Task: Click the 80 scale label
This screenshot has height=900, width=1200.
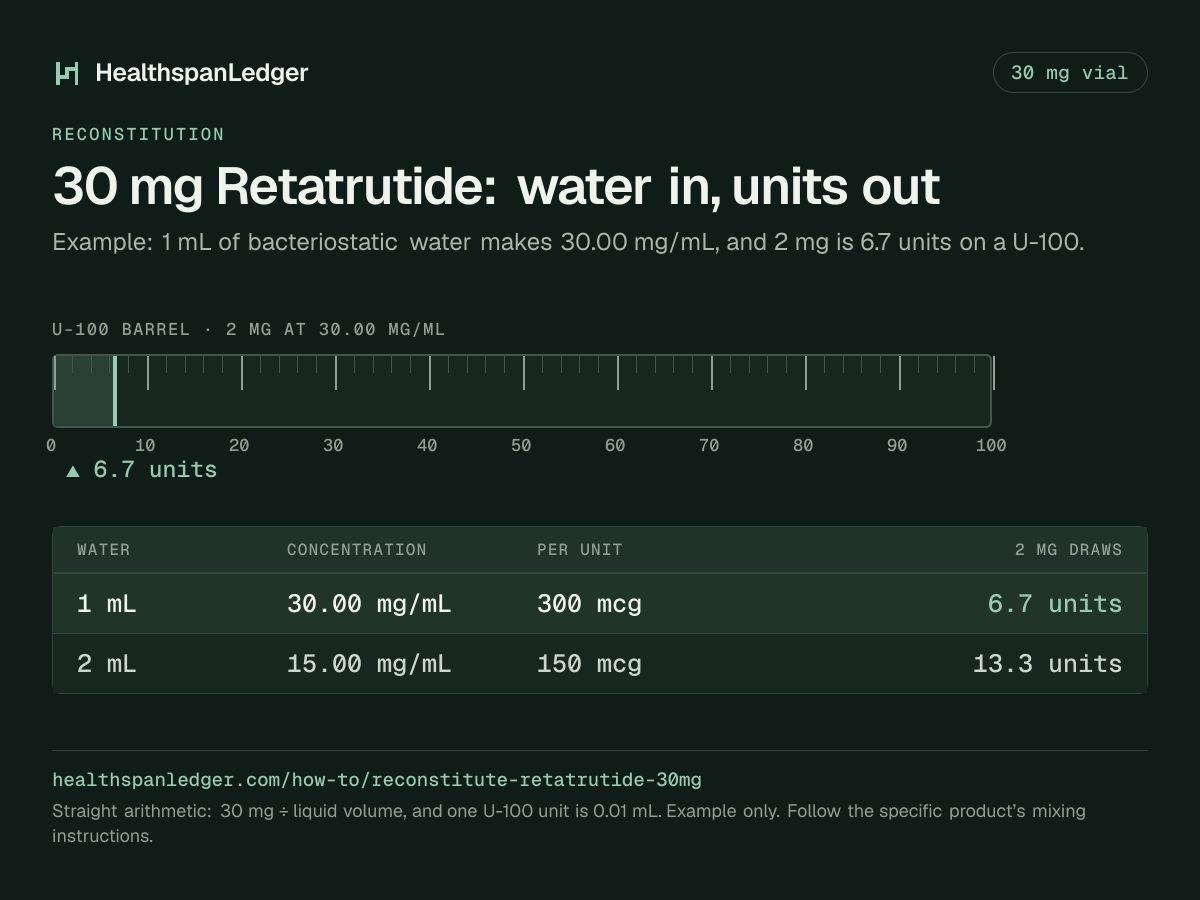Action: click(x=803, y=445)
